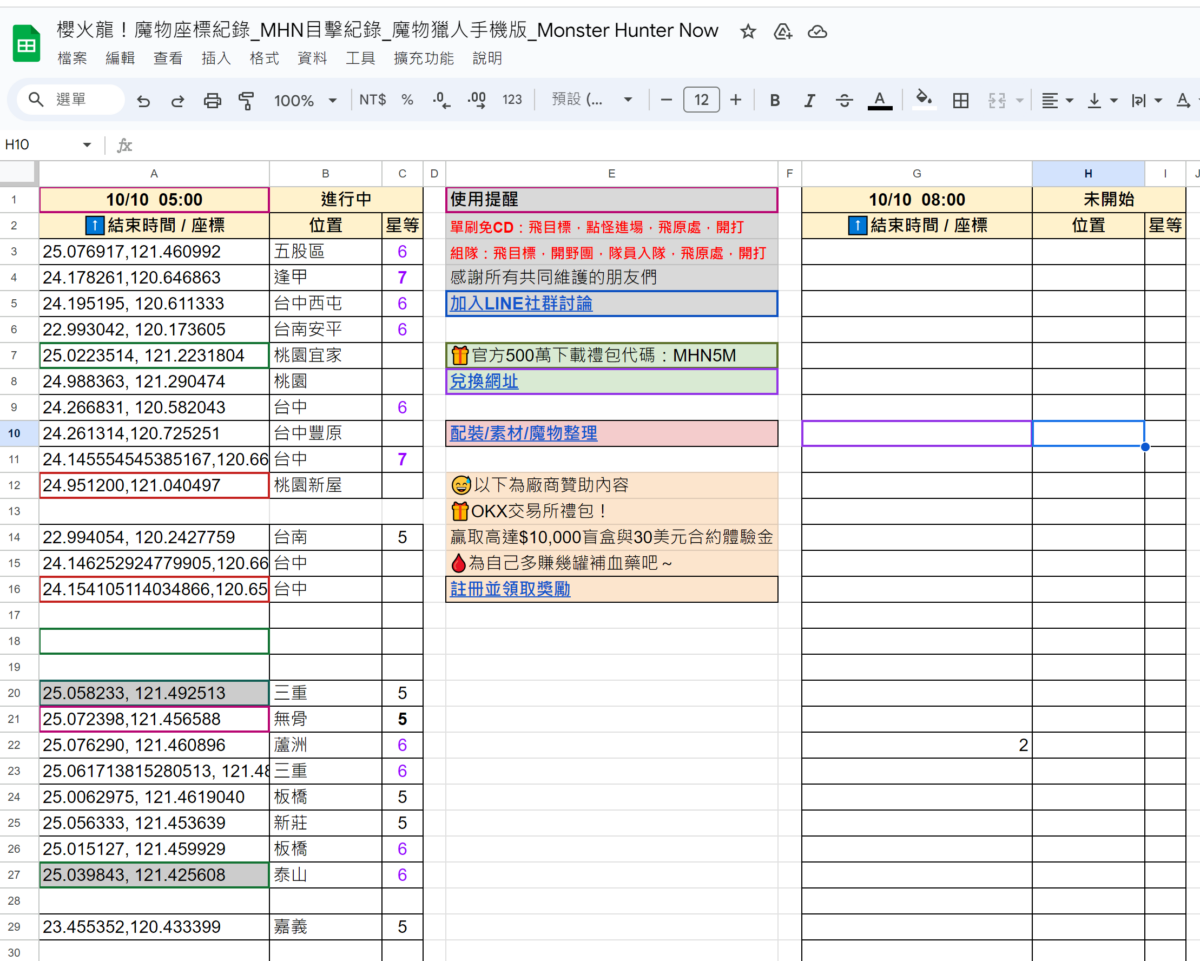Image resolution: width=1200 pixels, height=961 pixels.
Task: Decrease decimal places with the .0 icon
Action: pyautogui.click(x=440, y=99)
